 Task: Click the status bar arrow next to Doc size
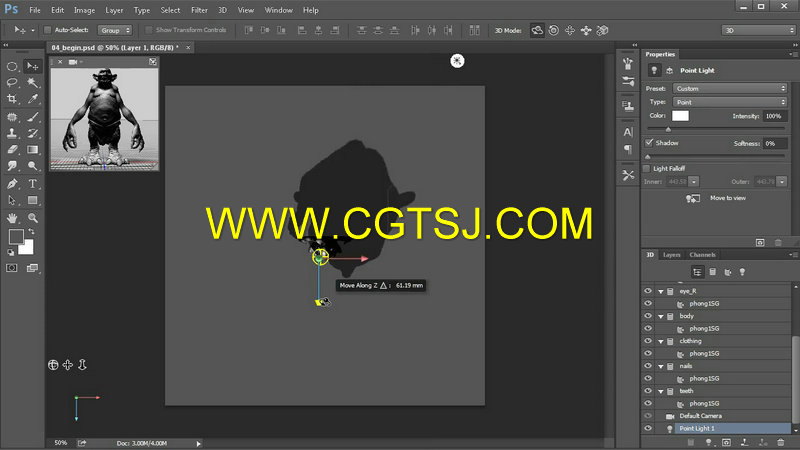pyautogui.click(x=198, y=443)
